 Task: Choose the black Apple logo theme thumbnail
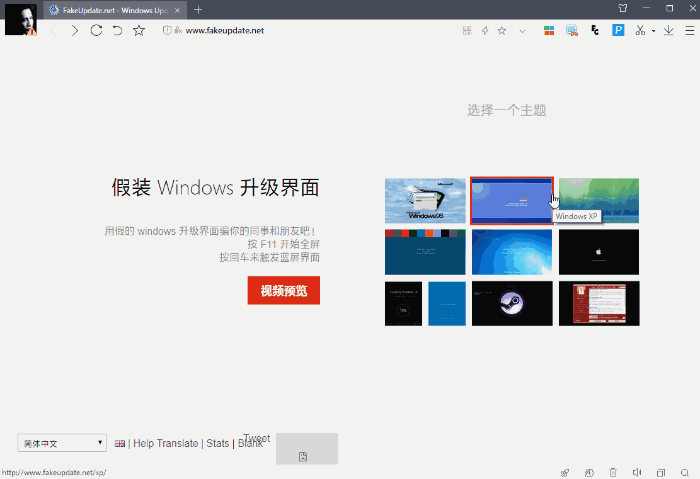tap(599, 252)
